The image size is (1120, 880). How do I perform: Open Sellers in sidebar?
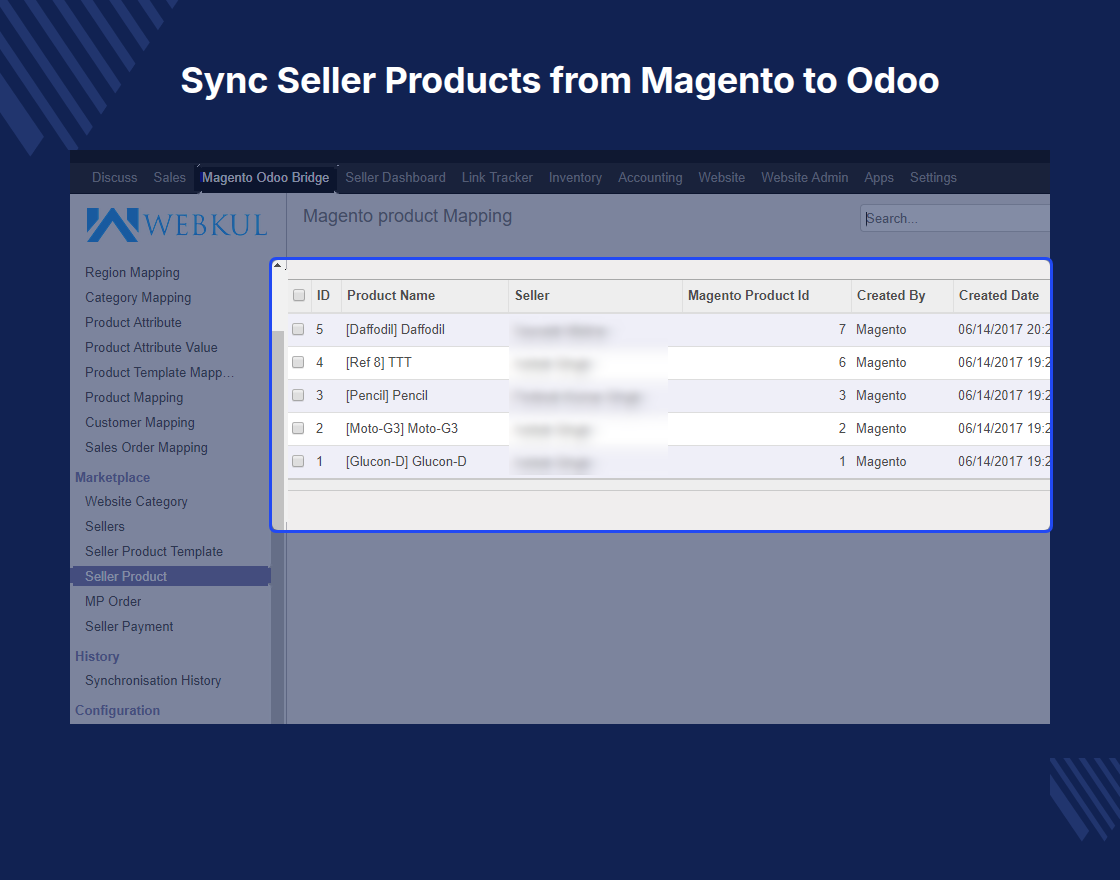(x=104, y=526)
